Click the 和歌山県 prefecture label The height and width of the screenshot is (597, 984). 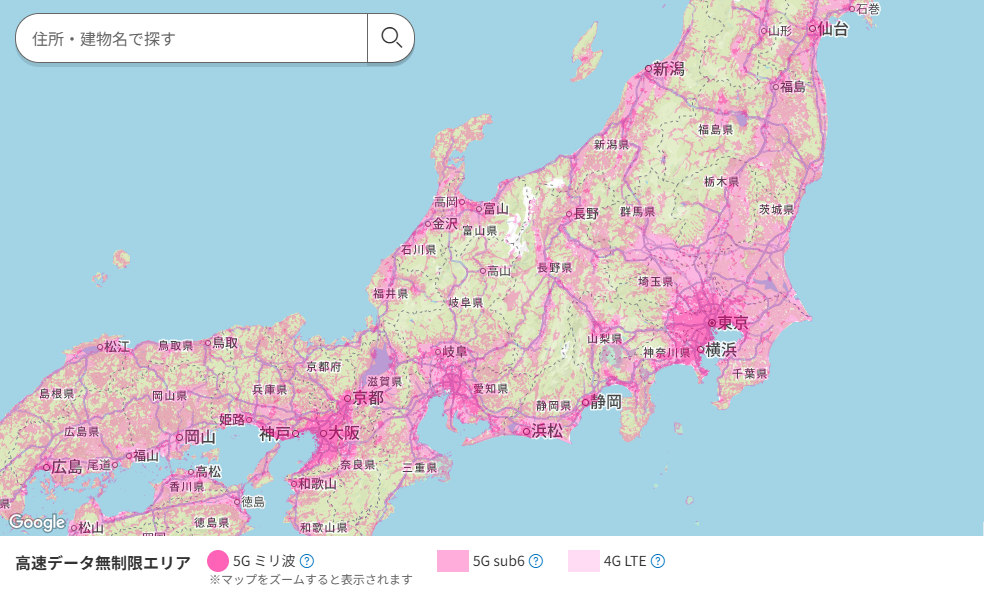(324, 527)
